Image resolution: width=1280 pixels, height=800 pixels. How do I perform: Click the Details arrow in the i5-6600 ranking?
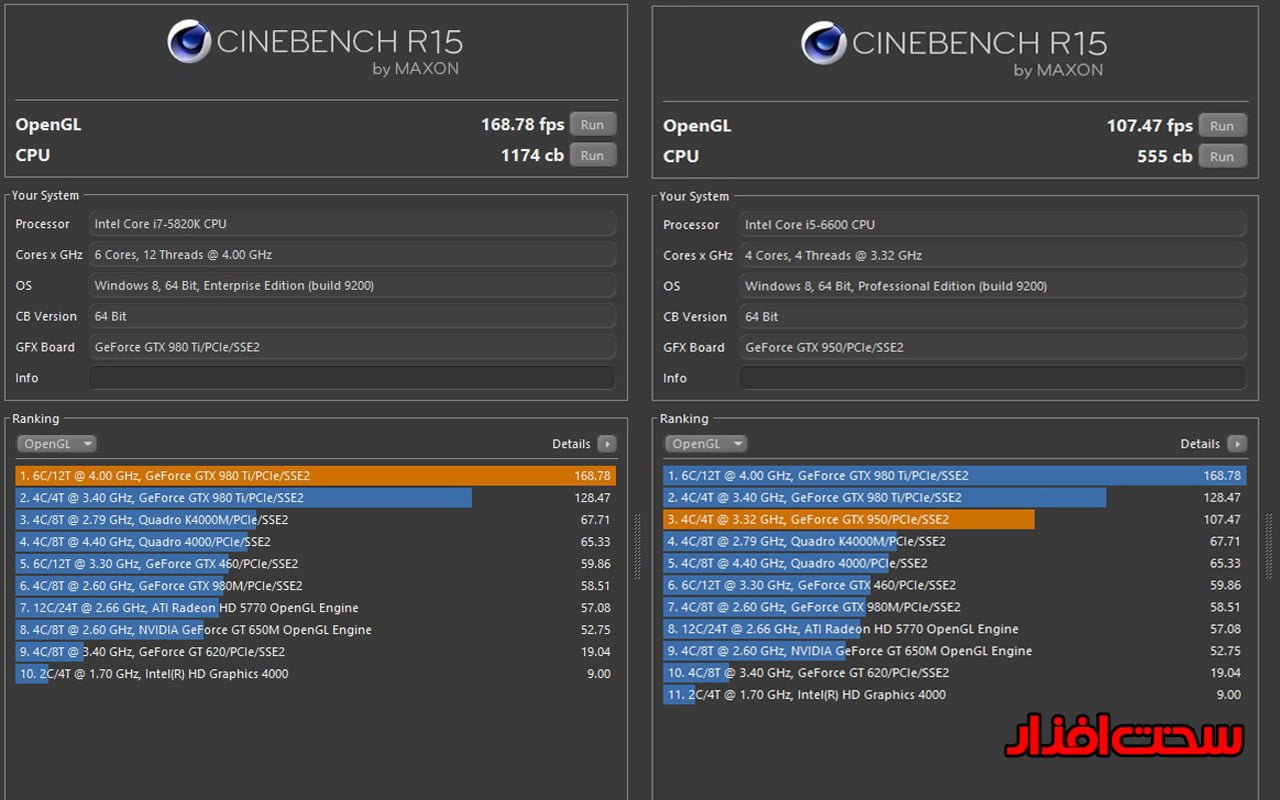[x=1237, y=444]
